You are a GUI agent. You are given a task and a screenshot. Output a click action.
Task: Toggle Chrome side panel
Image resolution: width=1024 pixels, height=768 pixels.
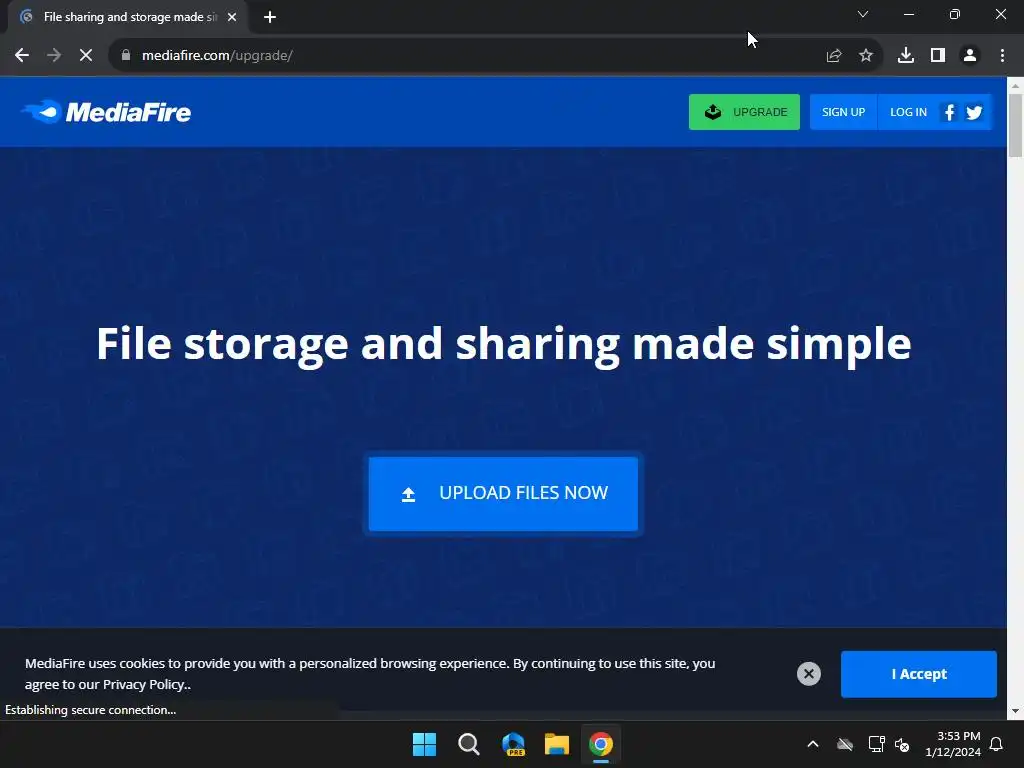point(938,56)
